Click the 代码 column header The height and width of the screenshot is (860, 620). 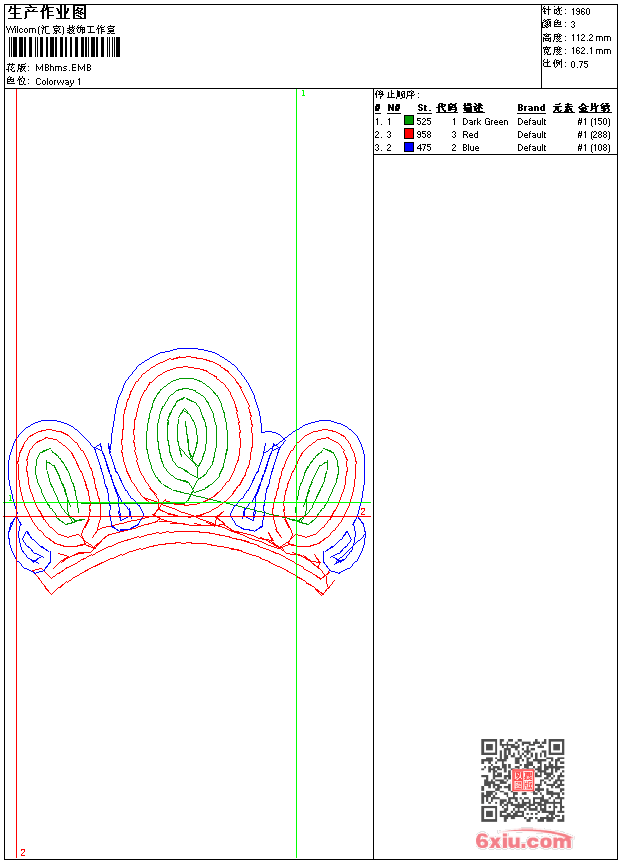pyautogui.click(x=447, y=108)
